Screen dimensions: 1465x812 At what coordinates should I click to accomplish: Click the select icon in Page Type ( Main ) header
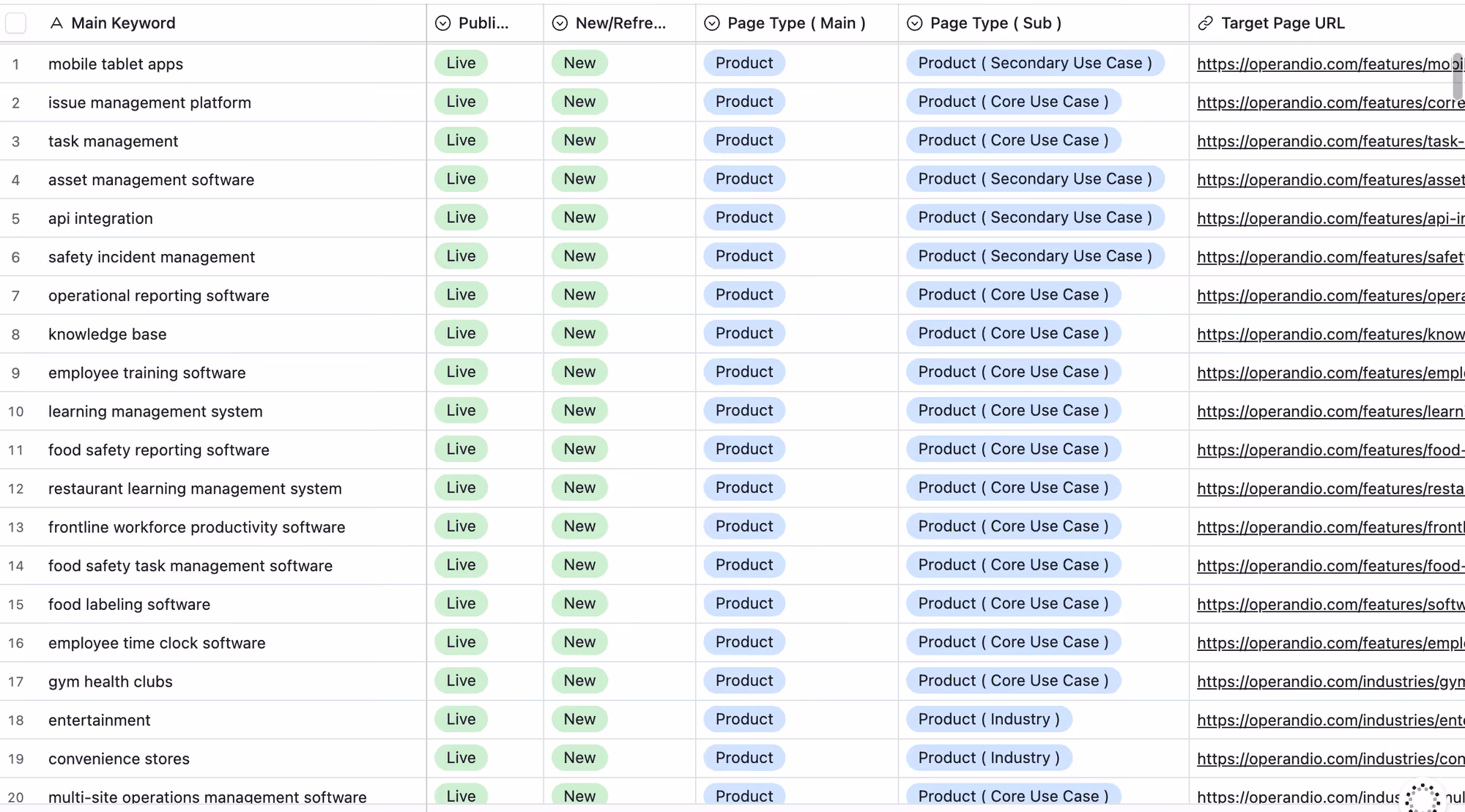[x=712, y=23]
